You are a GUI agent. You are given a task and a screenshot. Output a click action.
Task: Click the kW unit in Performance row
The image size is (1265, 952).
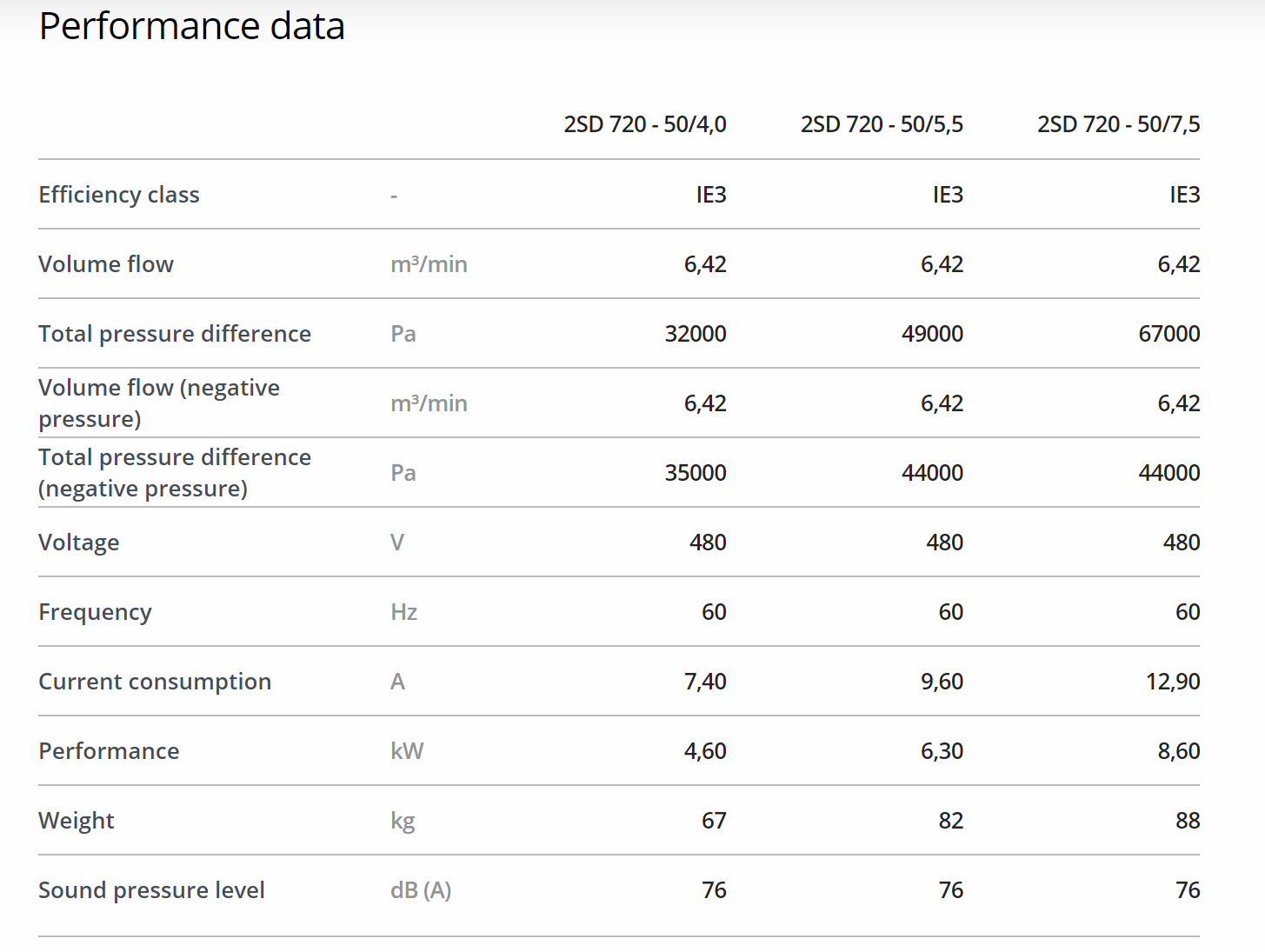[407, 751]
